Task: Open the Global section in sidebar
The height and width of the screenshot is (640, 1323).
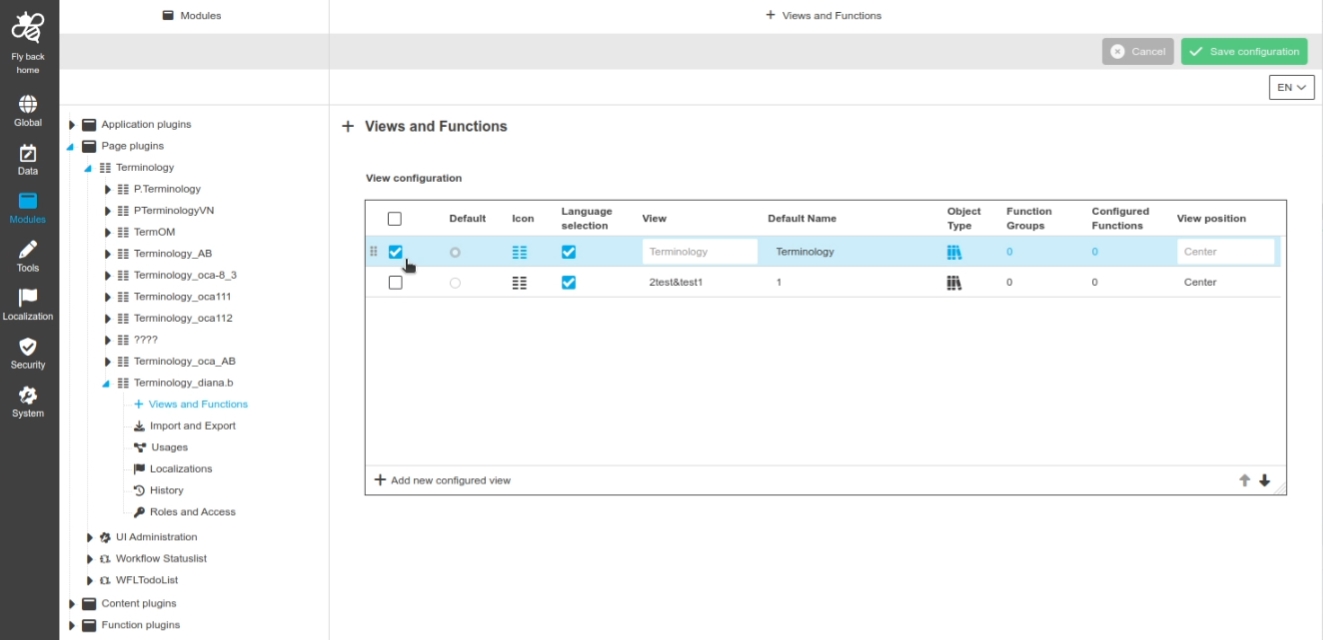Action: 28,105
